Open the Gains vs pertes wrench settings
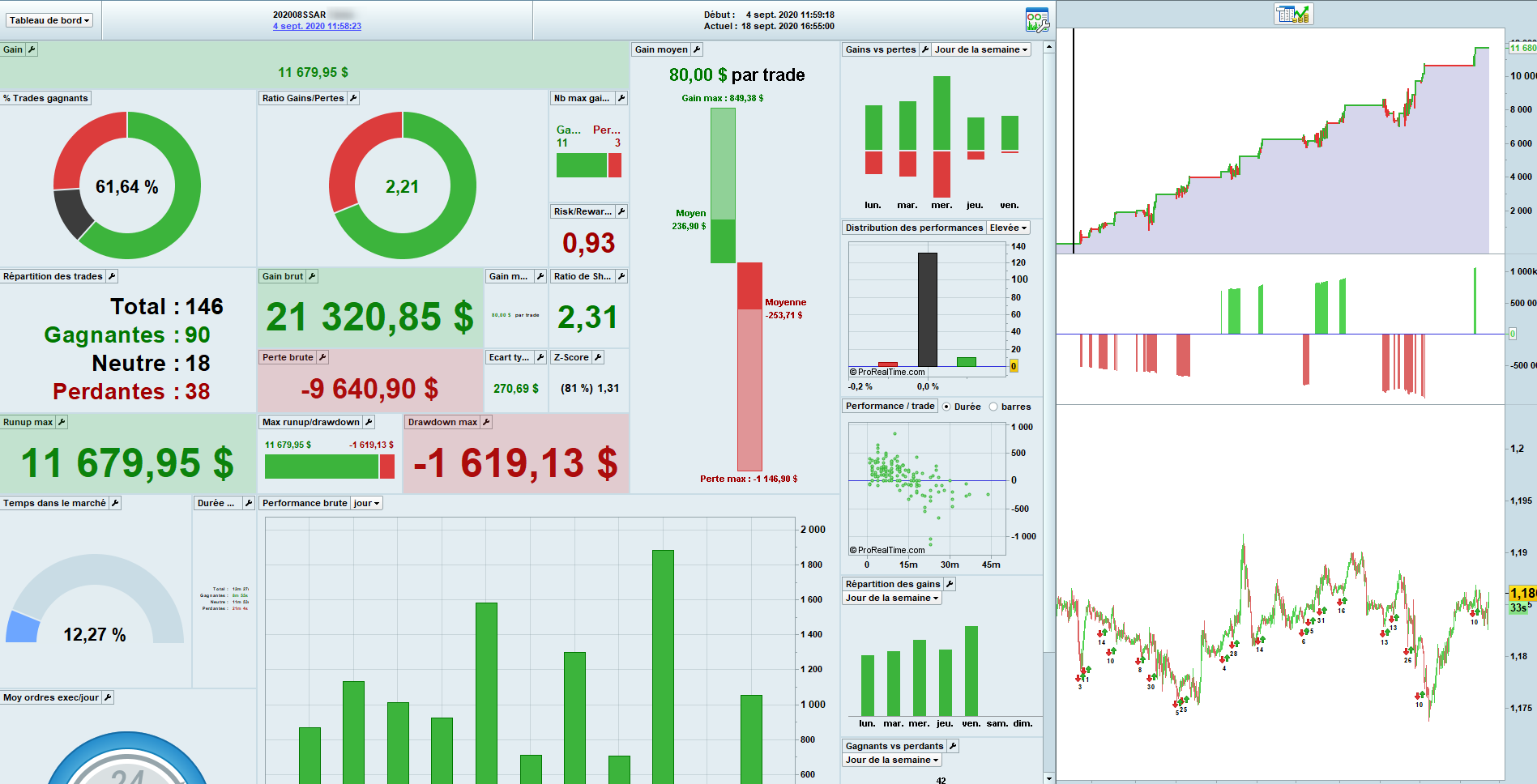The width and height of the screenshot is (1537, 784). pyautogui.click(x=925, y=49)
